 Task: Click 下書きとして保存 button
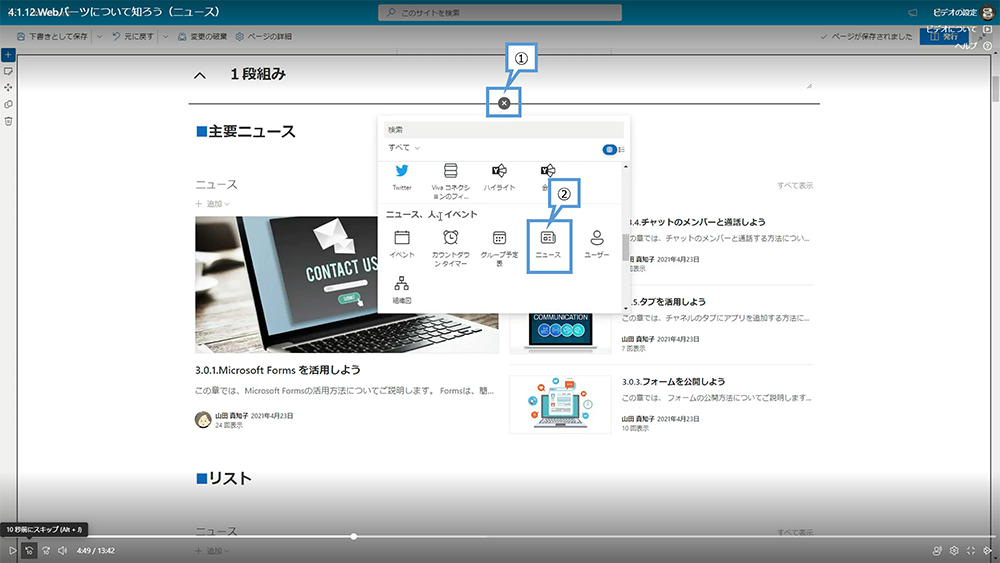click(x=52, y=36)
